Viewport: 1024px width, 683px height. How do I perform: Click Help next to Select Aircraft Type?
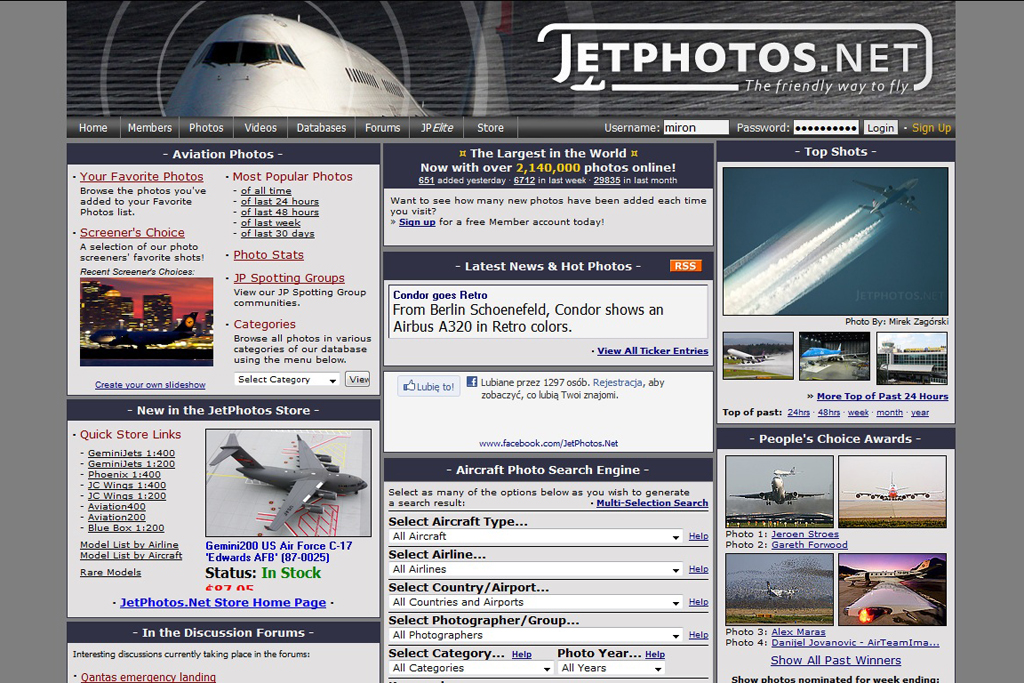pos(698,536)
